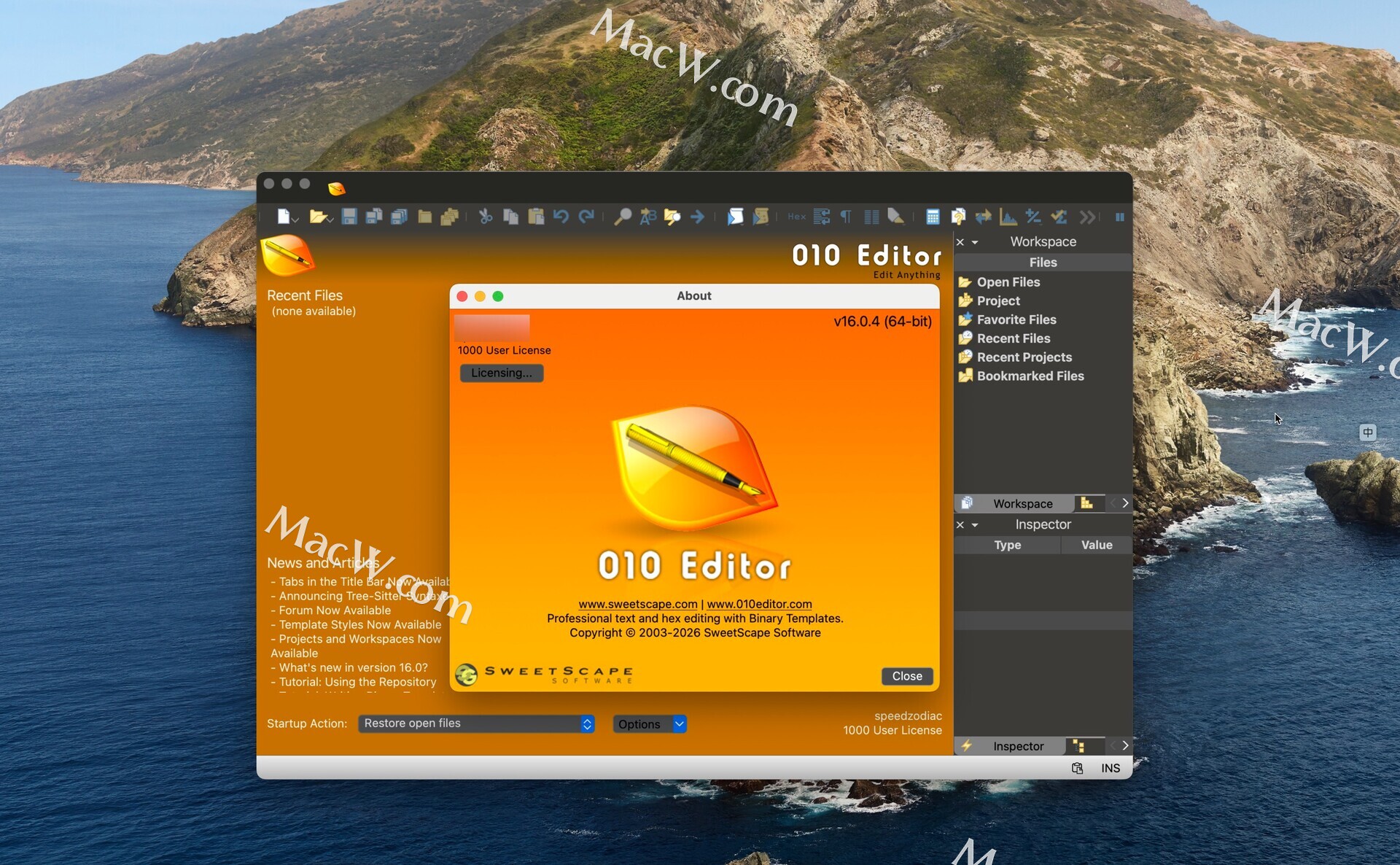Expand the toolbar overflow chevron
Image resolution: width=1400 pixels, height=865 pixels.
(1087, 217)
